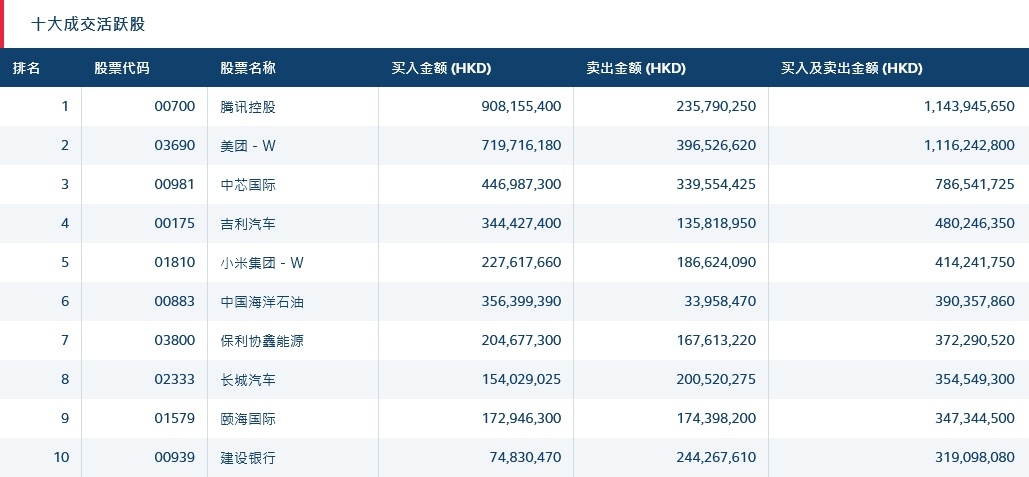Click stock name 小米集团 - W
The width and height of the screenshot is (1029, 477).
[x=262, y=263]
